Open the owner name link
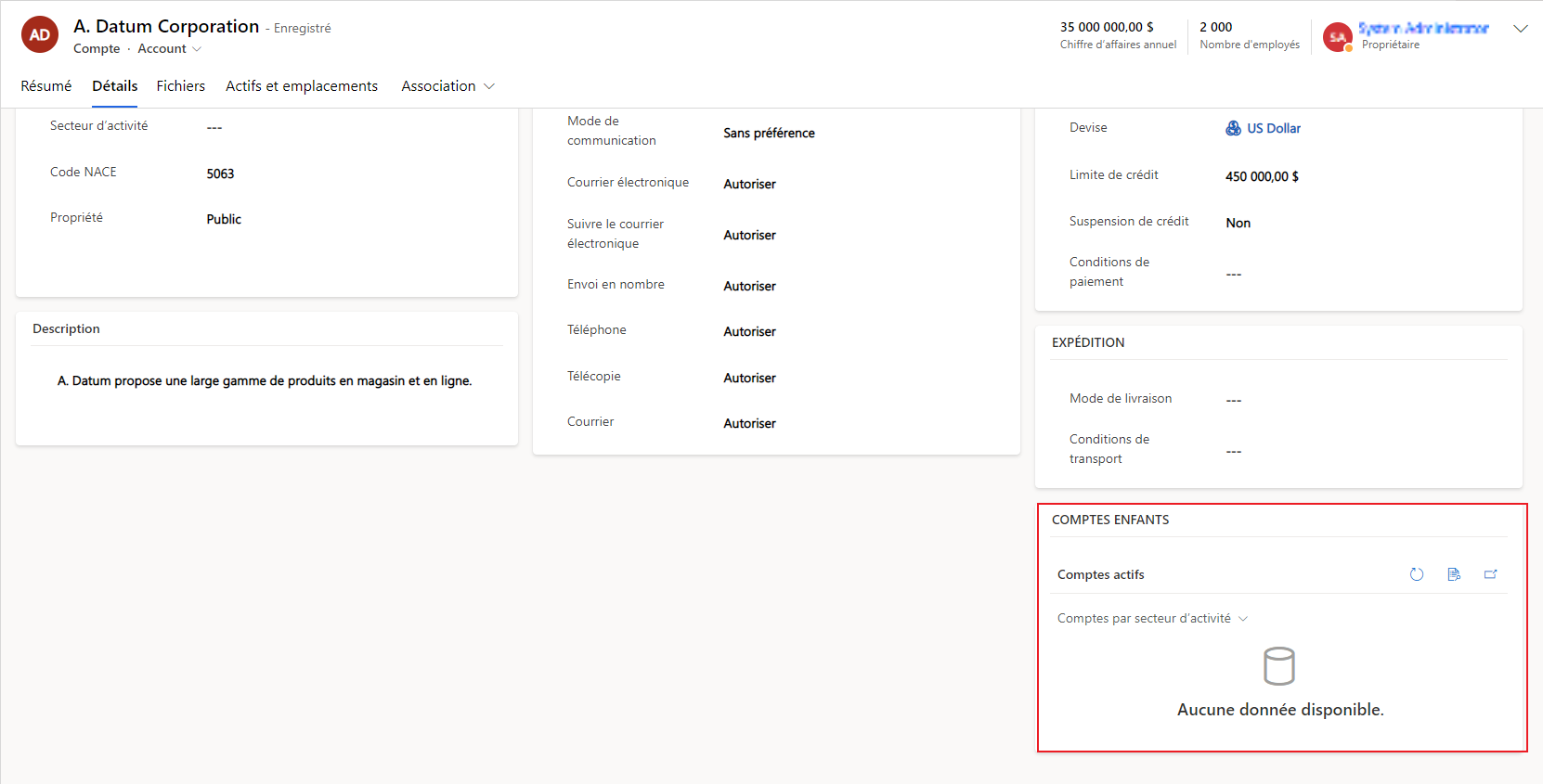Image resolution: width=1543 pixels, height=784 pixels. pos(1423,28)
